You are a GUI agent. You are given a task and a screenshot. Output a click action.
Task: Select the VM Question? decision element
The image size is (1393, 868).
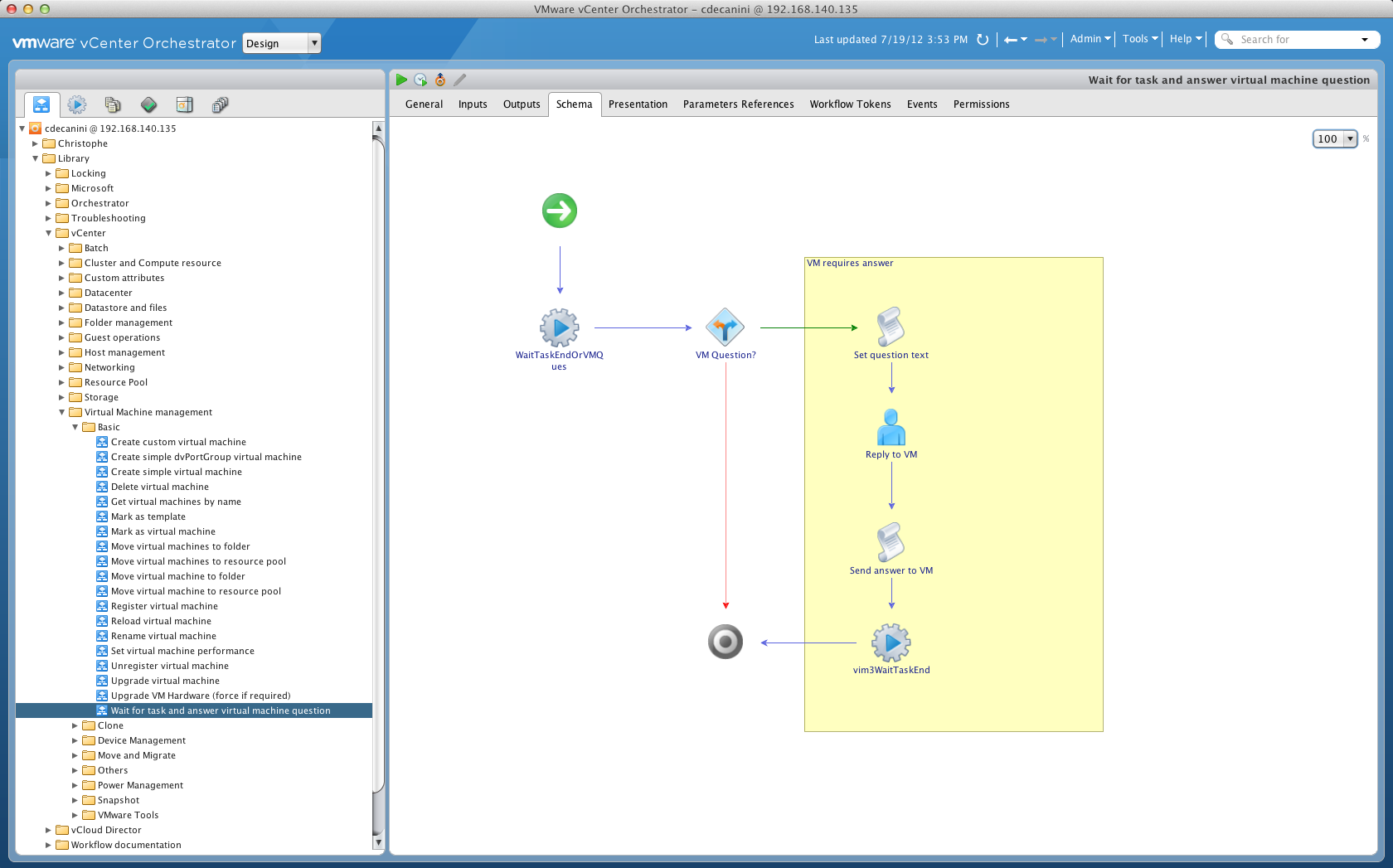pyautogui.click(x=726, y=328)
